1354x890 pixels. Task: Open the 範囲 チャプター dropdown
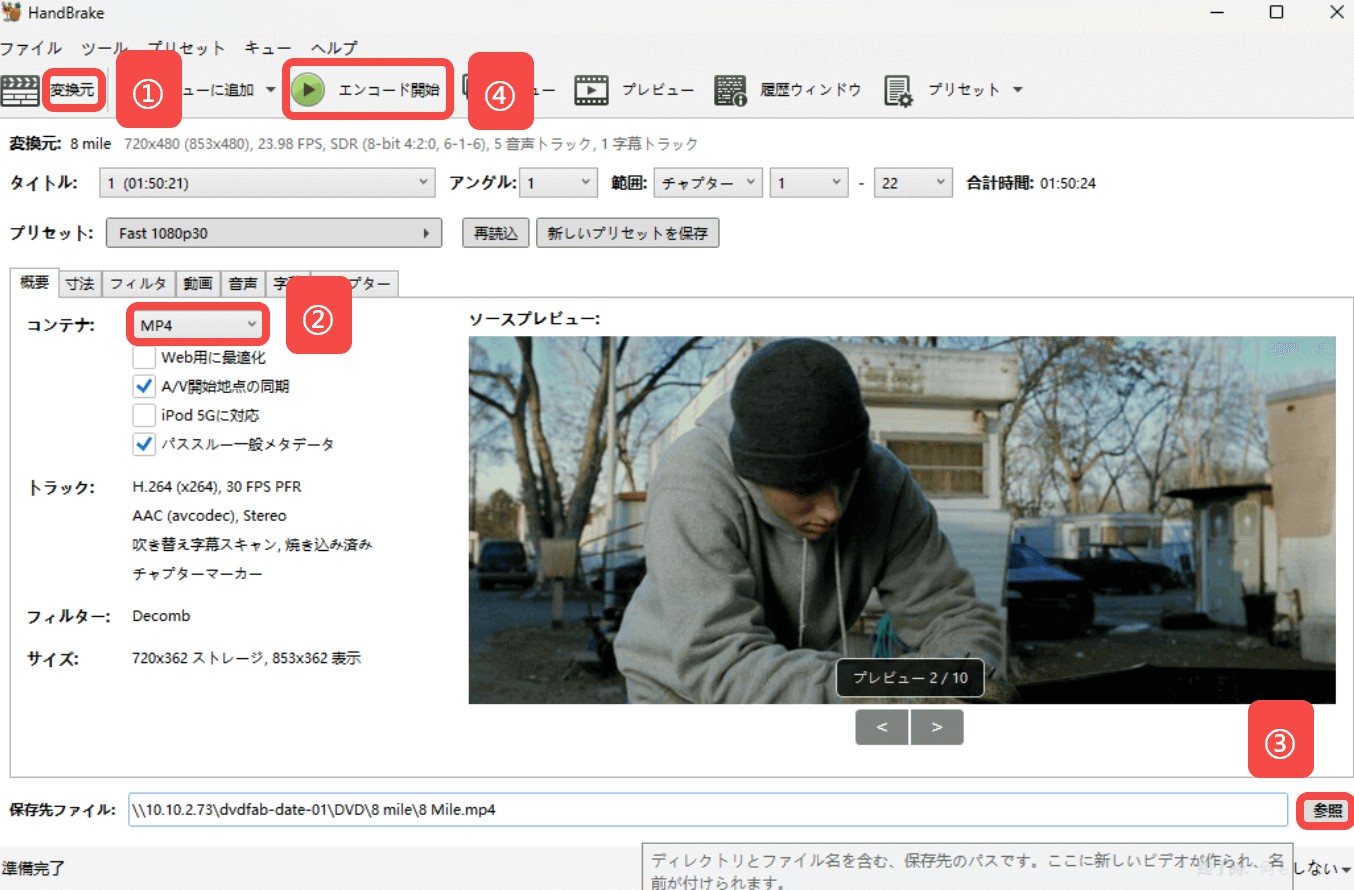pos(708,183)
